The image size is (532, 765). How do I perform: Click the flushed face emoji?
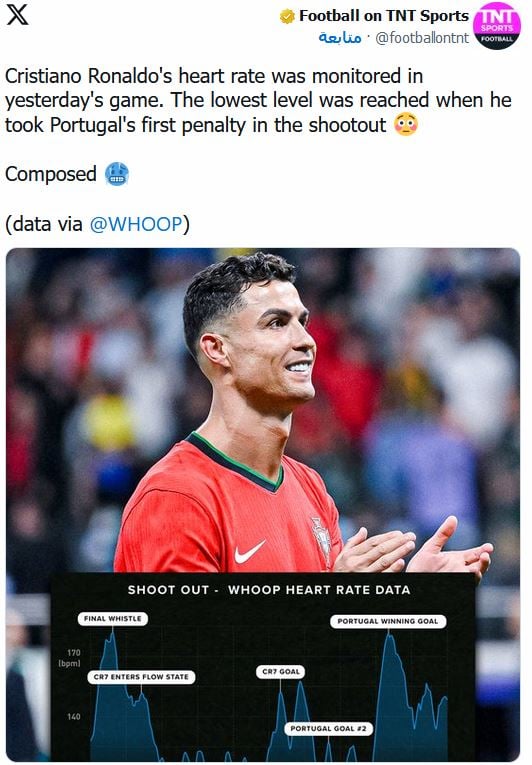coord(406,125)
